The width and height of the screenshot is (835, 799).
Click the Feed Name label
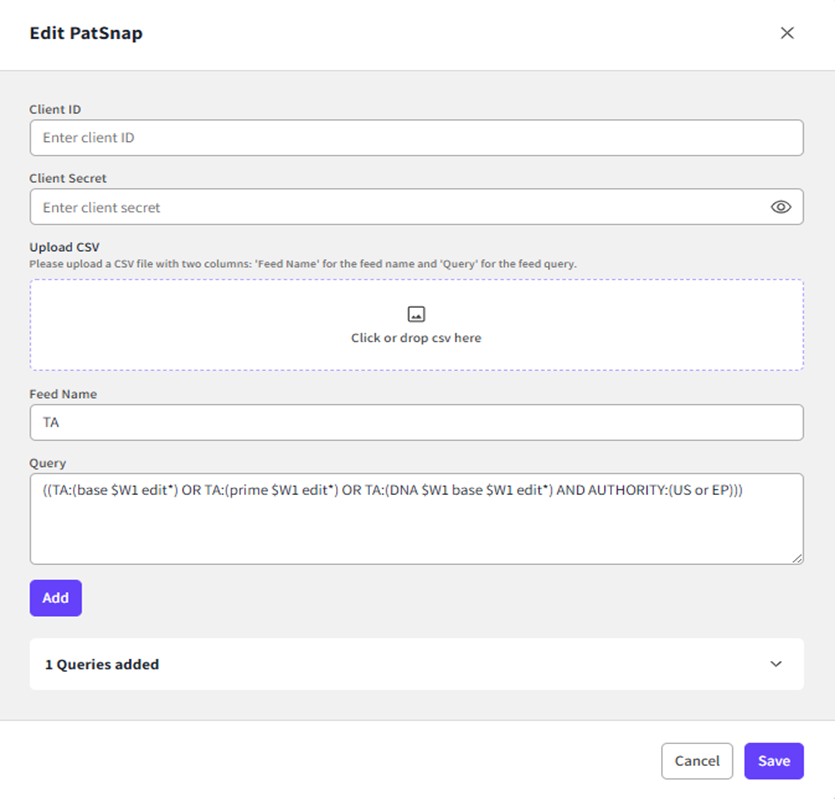(x=63, y=394)
